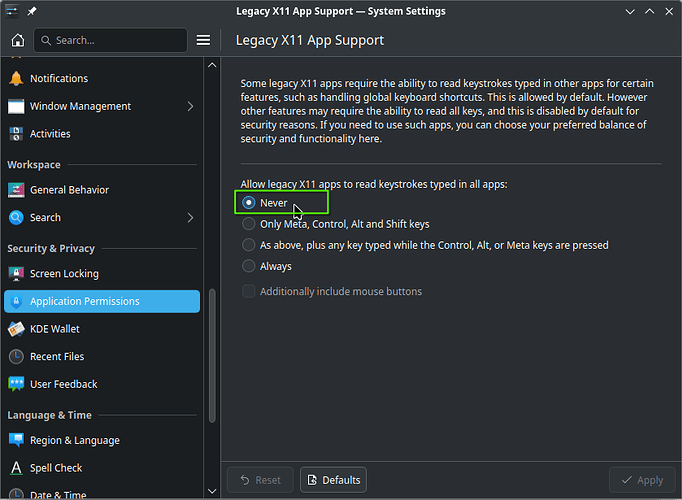Open the window menu icon in the title bar

pos(12,11)
